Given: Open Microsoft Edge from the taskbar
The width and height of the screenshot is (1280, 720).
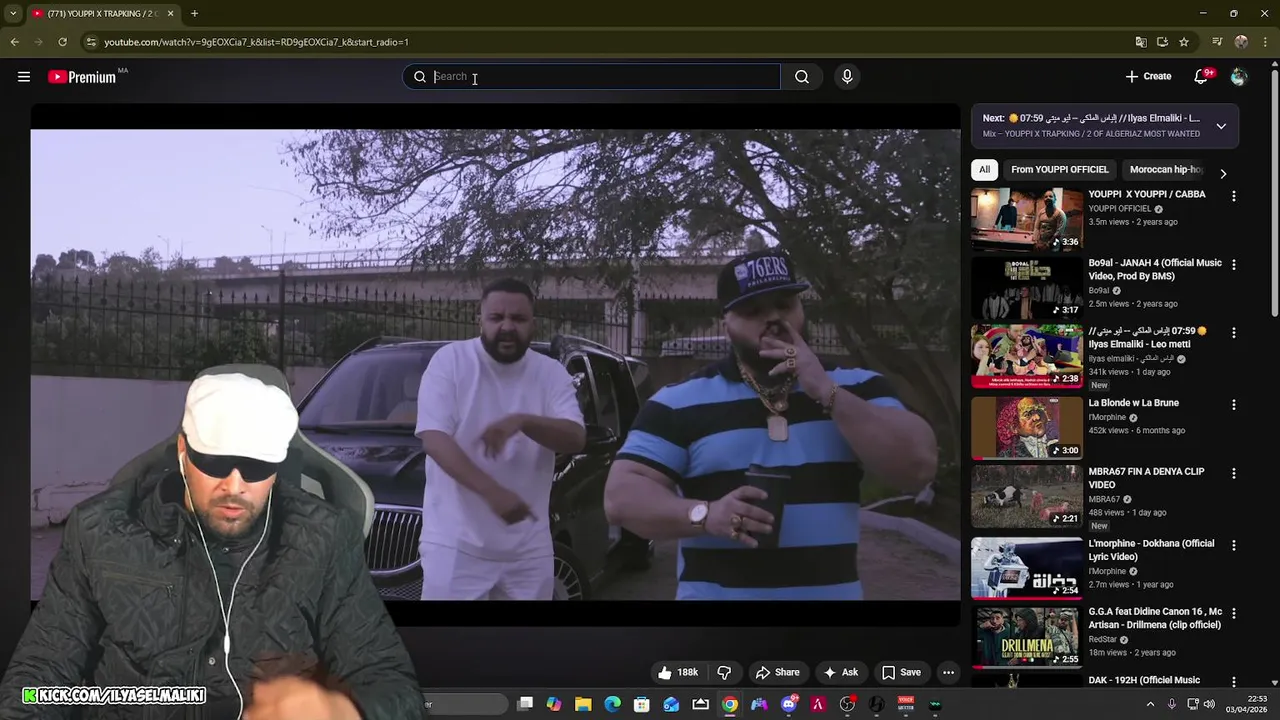Looking at the screenshot, I should pos(612,704).
